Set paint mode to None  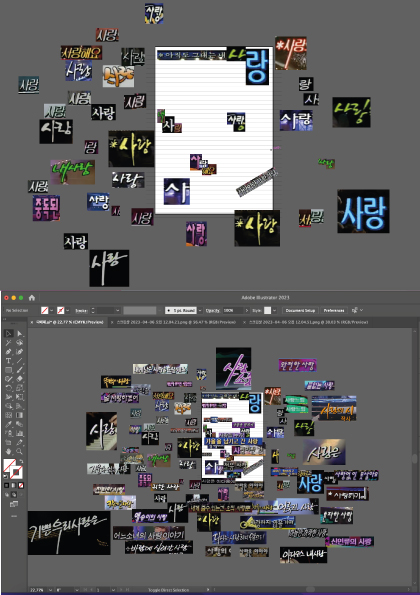click(21, 485)
